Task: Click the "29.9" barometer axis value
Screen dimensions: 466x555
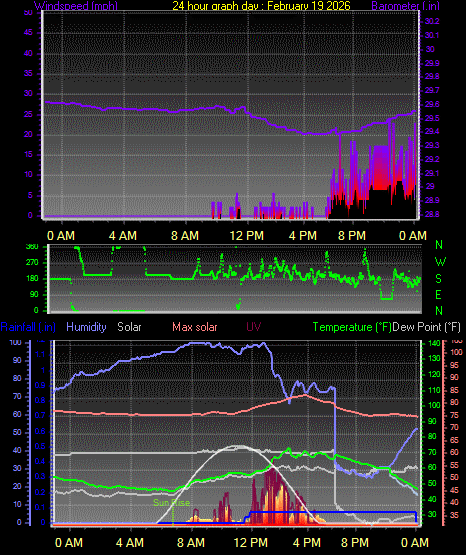Action: coord(432,63)
